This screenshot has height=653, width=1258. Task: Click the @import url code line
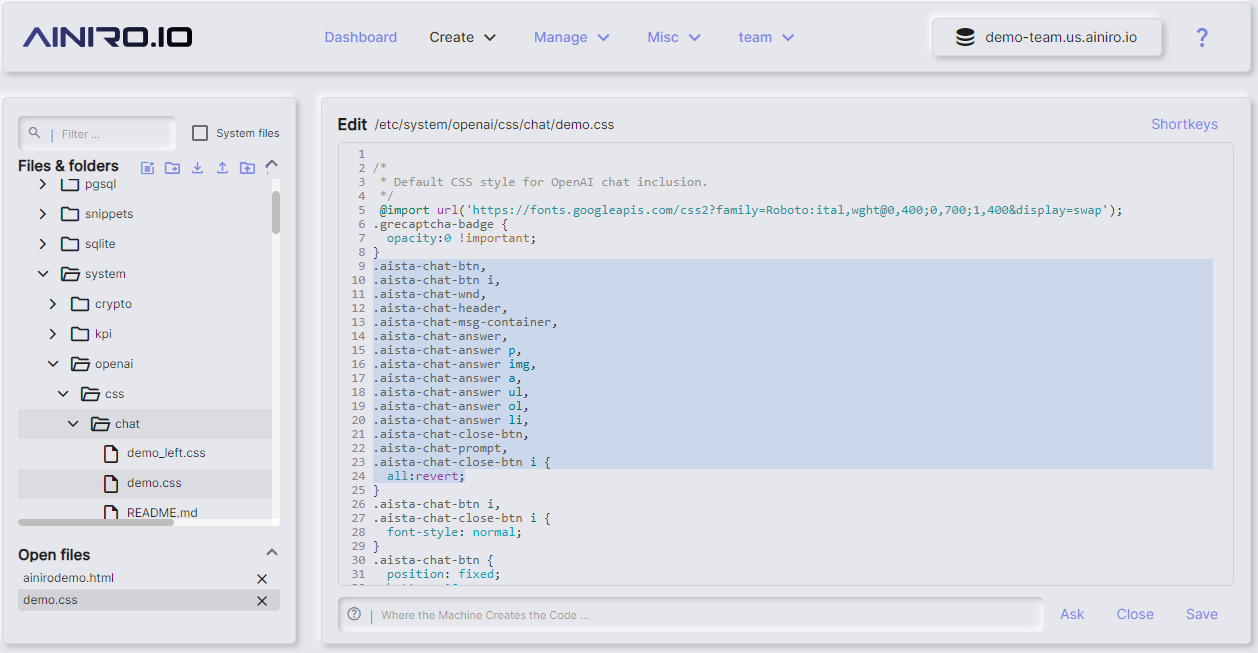[751, 210]
